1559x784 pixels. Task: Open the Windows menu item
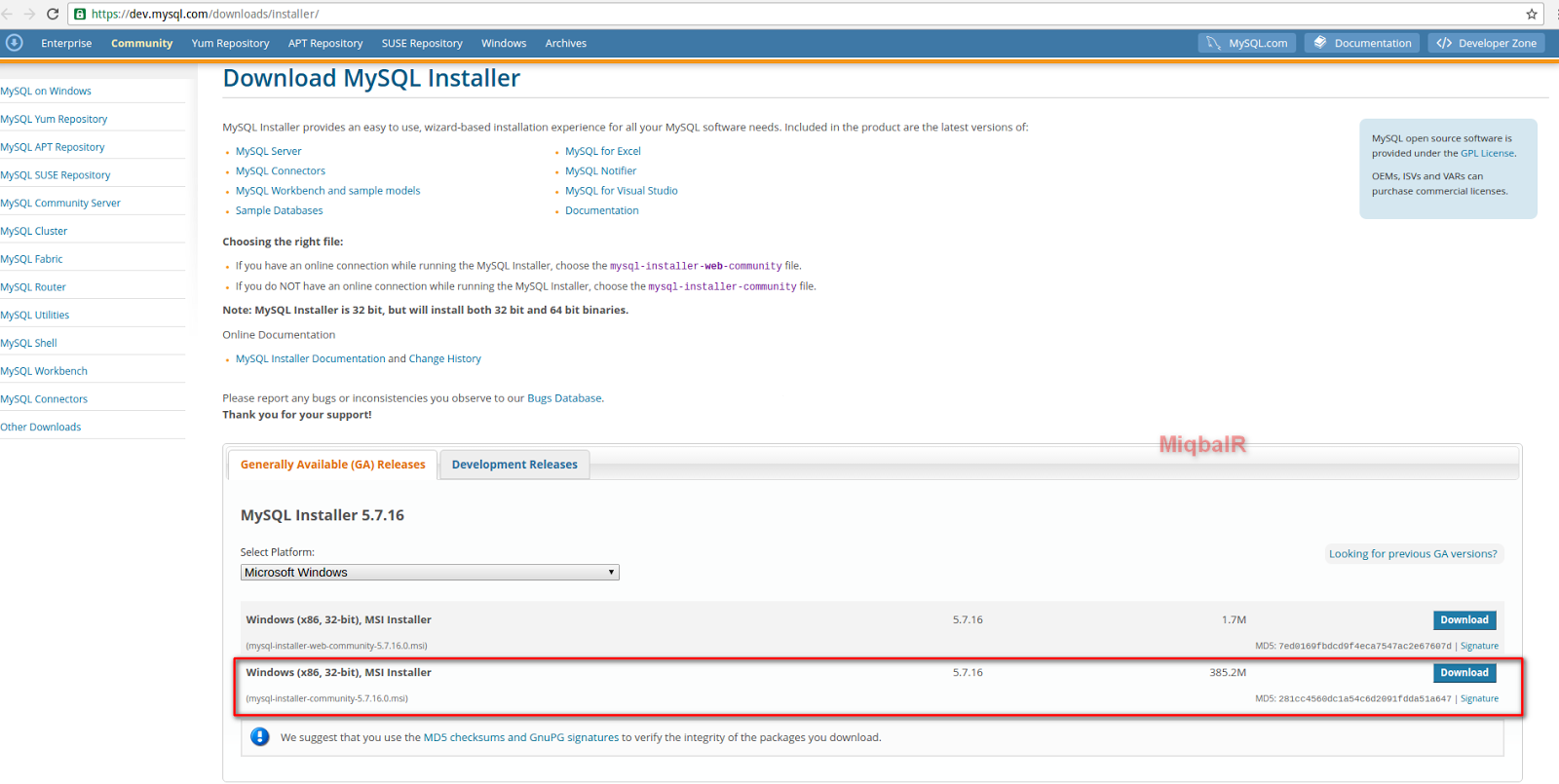(x=504, y=43)
